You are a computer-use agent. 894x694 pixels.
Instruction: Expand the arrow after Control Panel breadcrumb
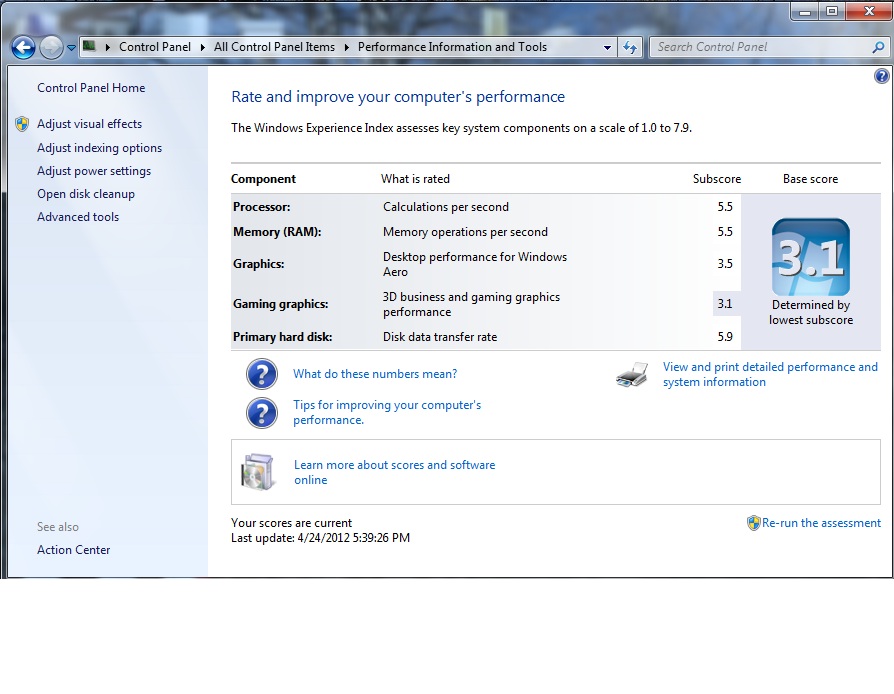click(202, 47)
